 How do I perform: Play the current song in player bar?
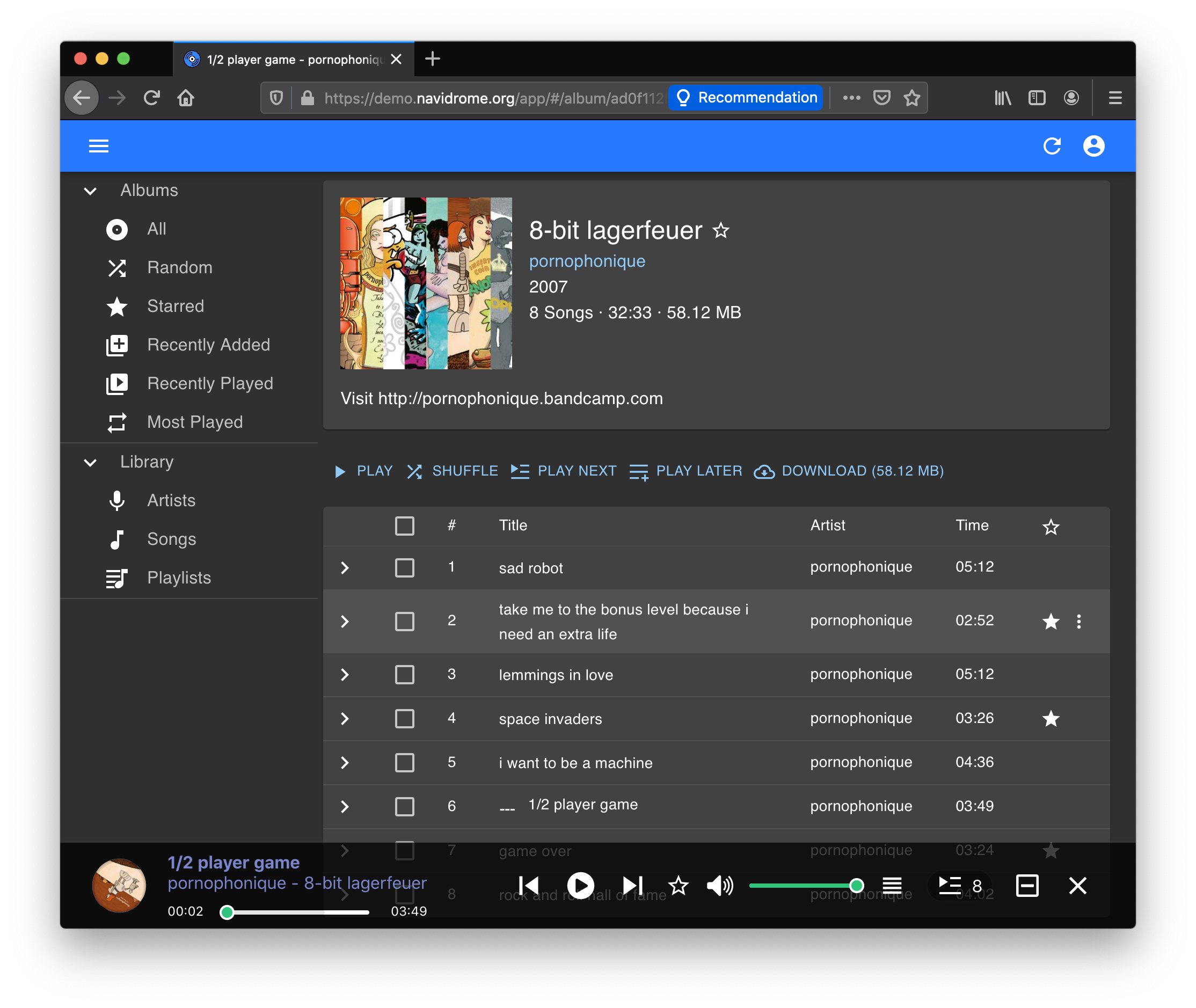point(581,886)
